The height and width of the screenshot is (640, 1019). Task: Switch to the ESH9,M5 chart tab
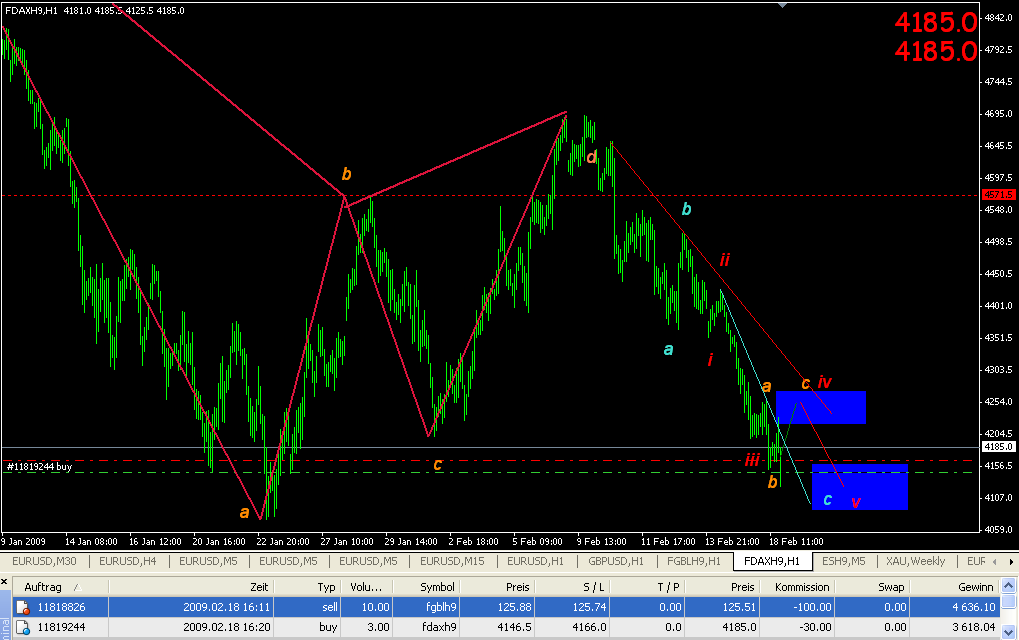(x=844, y=561)
